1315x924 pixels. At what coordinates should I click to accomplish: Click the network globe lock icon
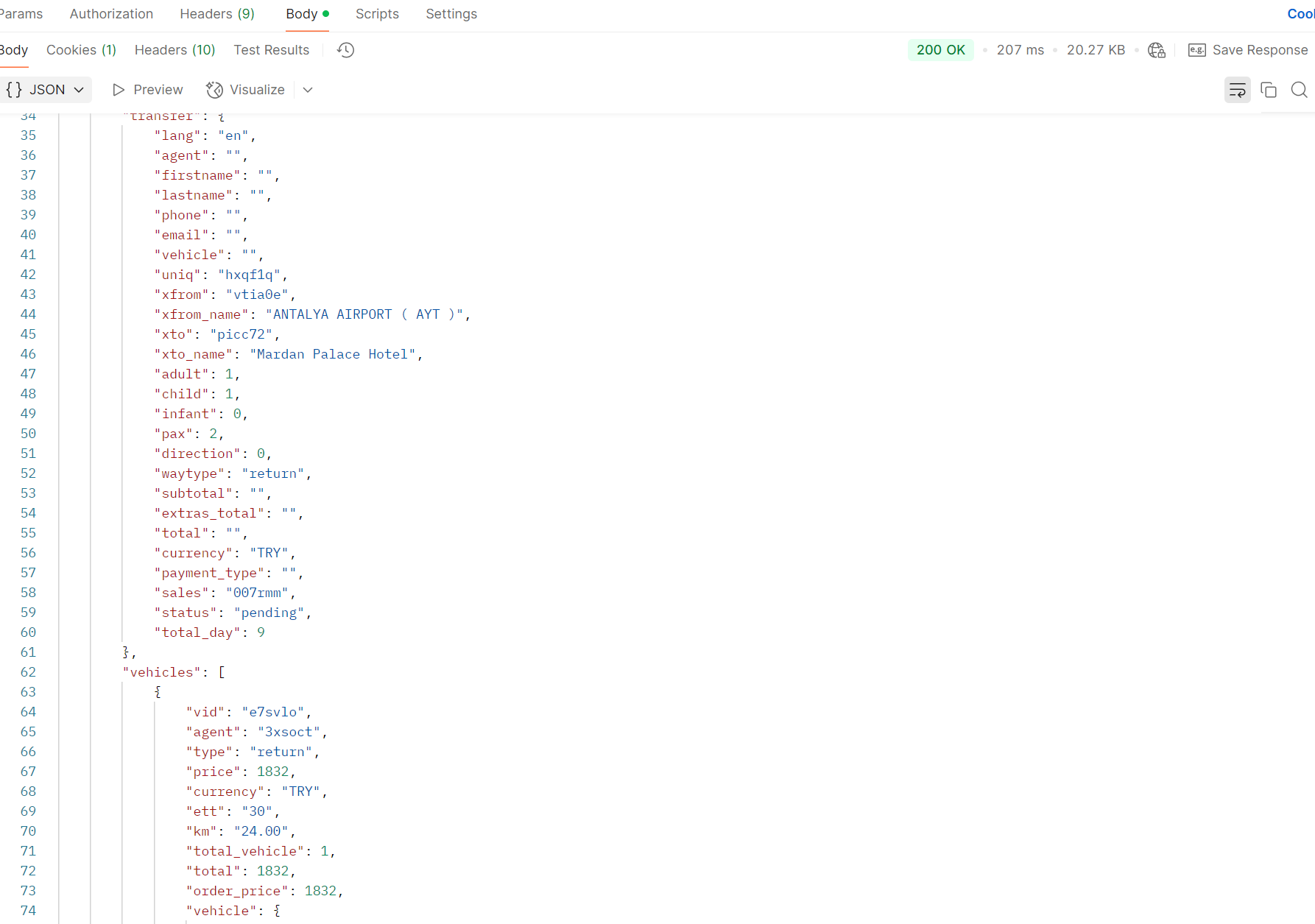tap(1157, 50)
